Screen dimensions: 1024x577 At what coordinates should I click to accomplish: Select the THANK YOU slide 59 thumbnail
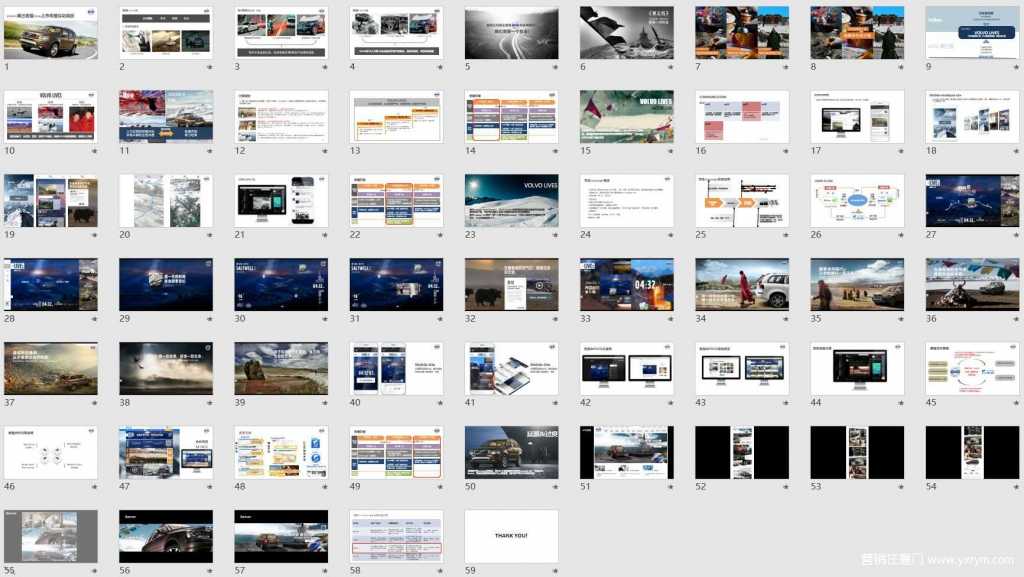tap(512, 537)
